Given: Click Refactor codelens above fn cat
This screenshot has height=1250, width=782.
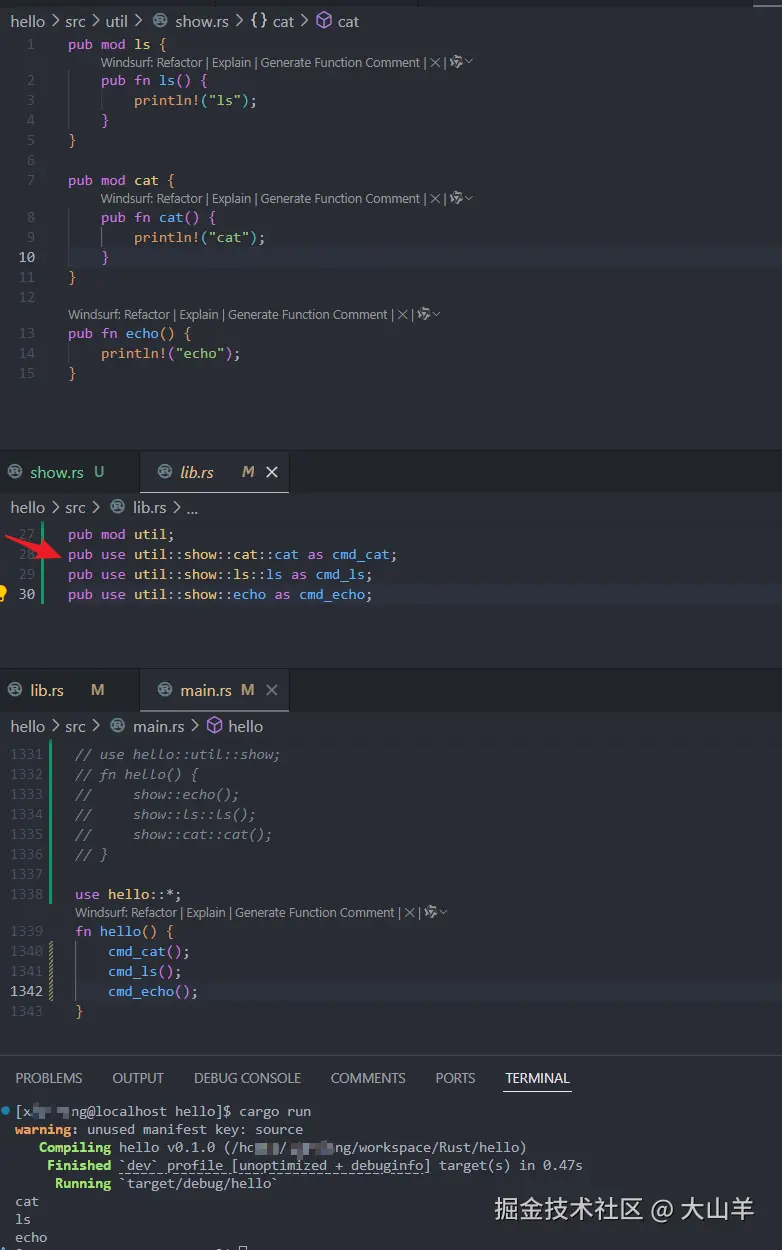Looking at the screenshot, I should (x=181, y=198).
